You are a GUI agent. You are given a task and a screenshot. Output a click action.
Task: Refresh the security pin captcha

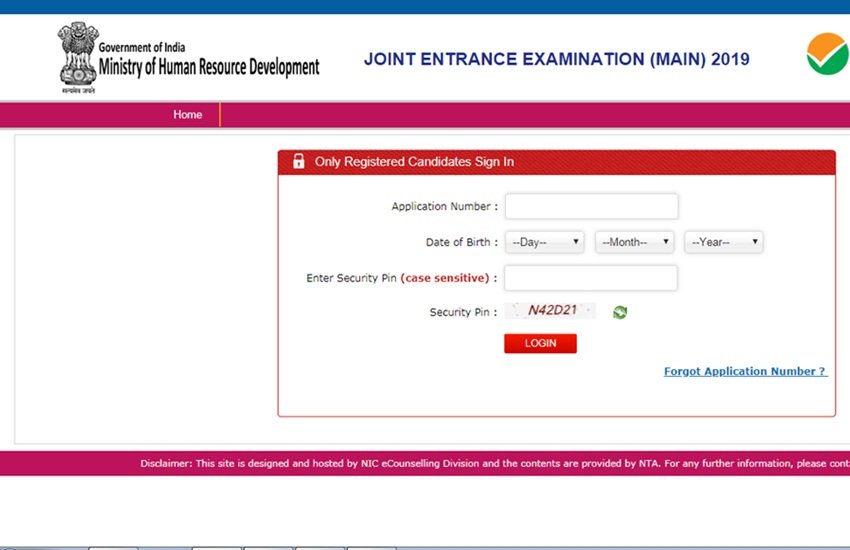click(620, 312)
